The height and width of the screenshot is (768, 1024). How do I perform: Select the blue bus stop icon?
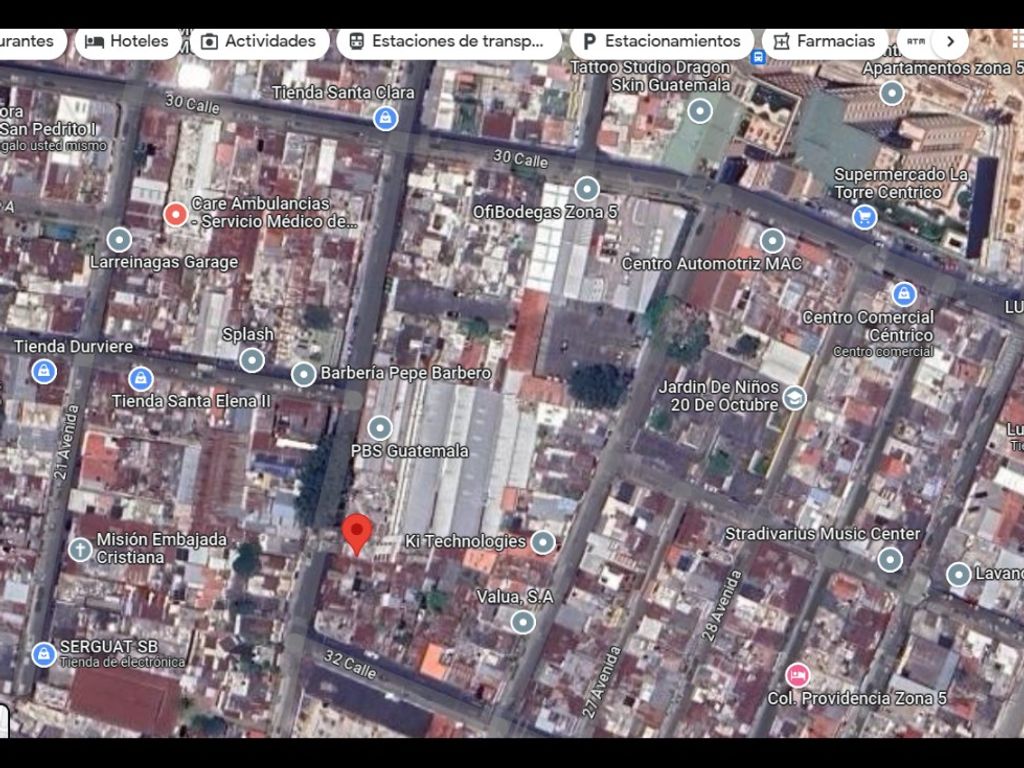click(758, 57)
